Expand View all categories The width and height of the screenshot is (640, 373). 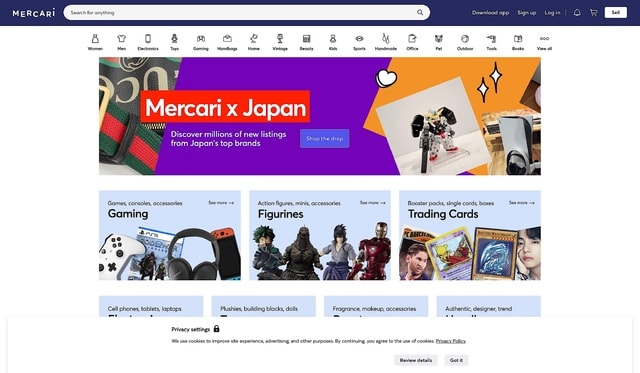[544, 42]
